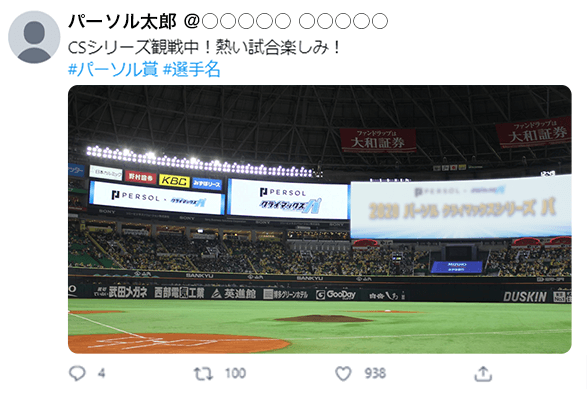Open the gray default profile avatar
The width and height of the screenshot is (587, 405).
click(34, 37)
